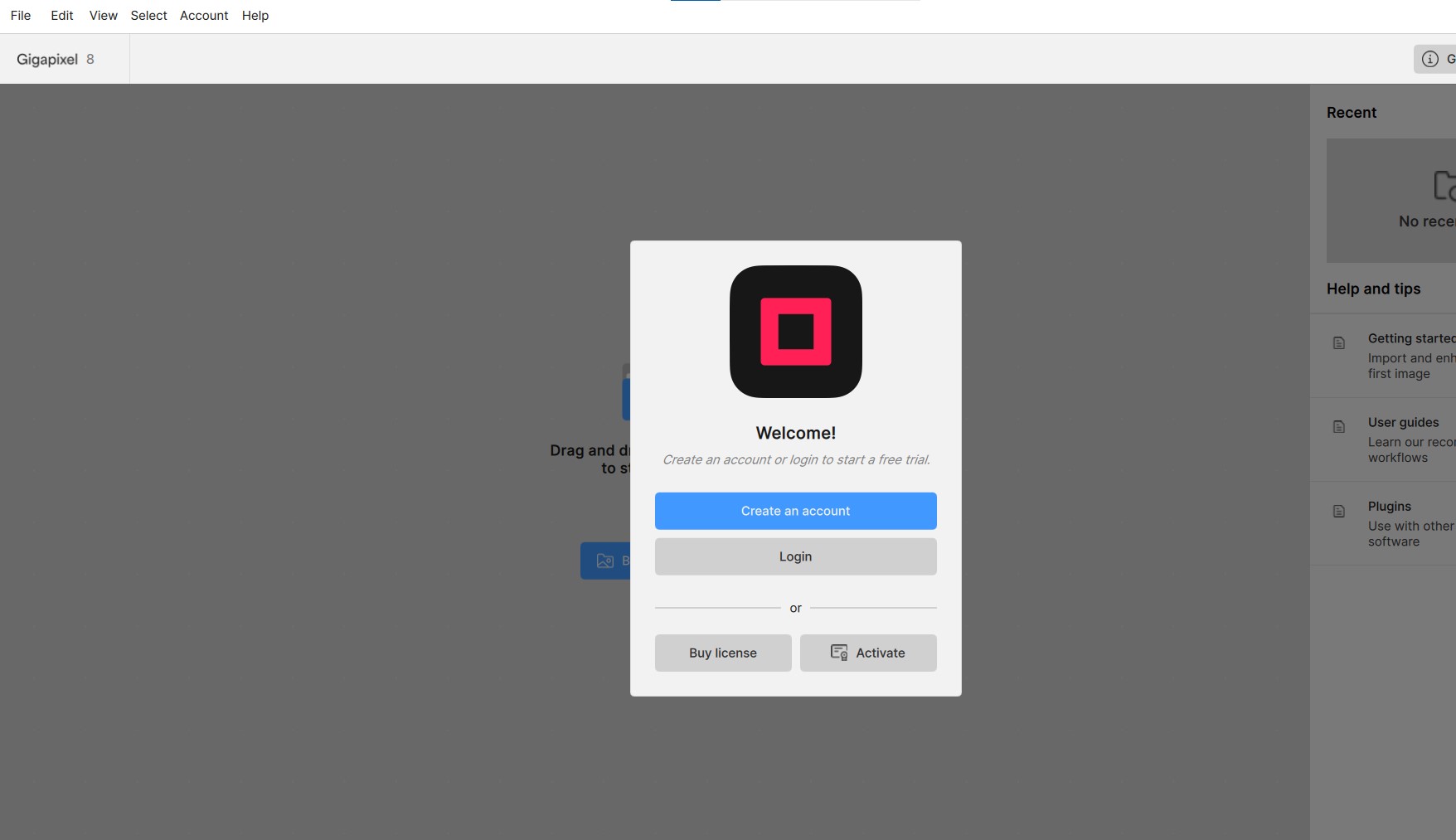1456x840 pixels.
Task: Open the Getting started help article
Action: 1410,356
